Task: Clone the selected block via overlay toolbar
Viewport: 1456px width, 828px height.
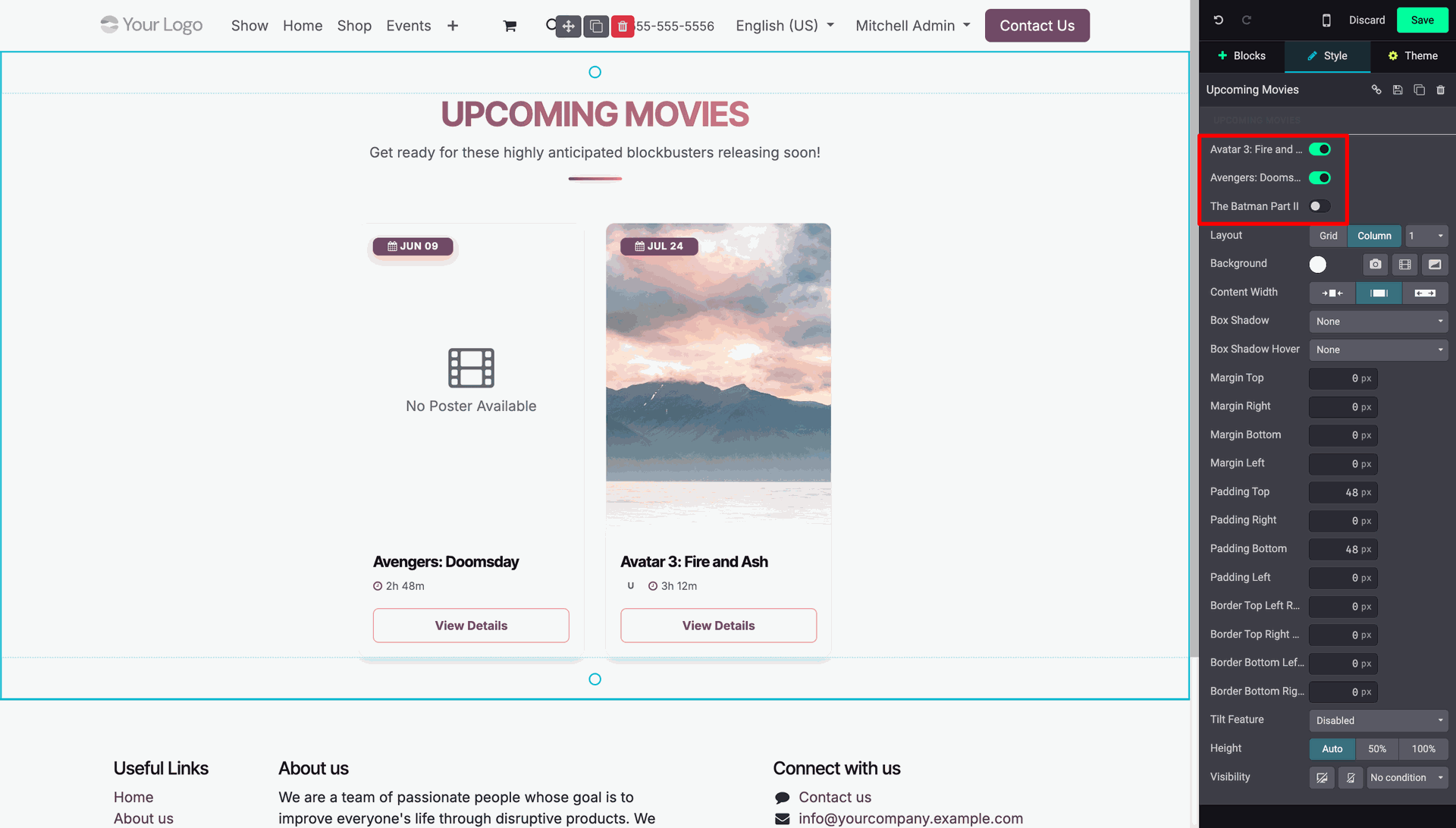Action: 596,27
